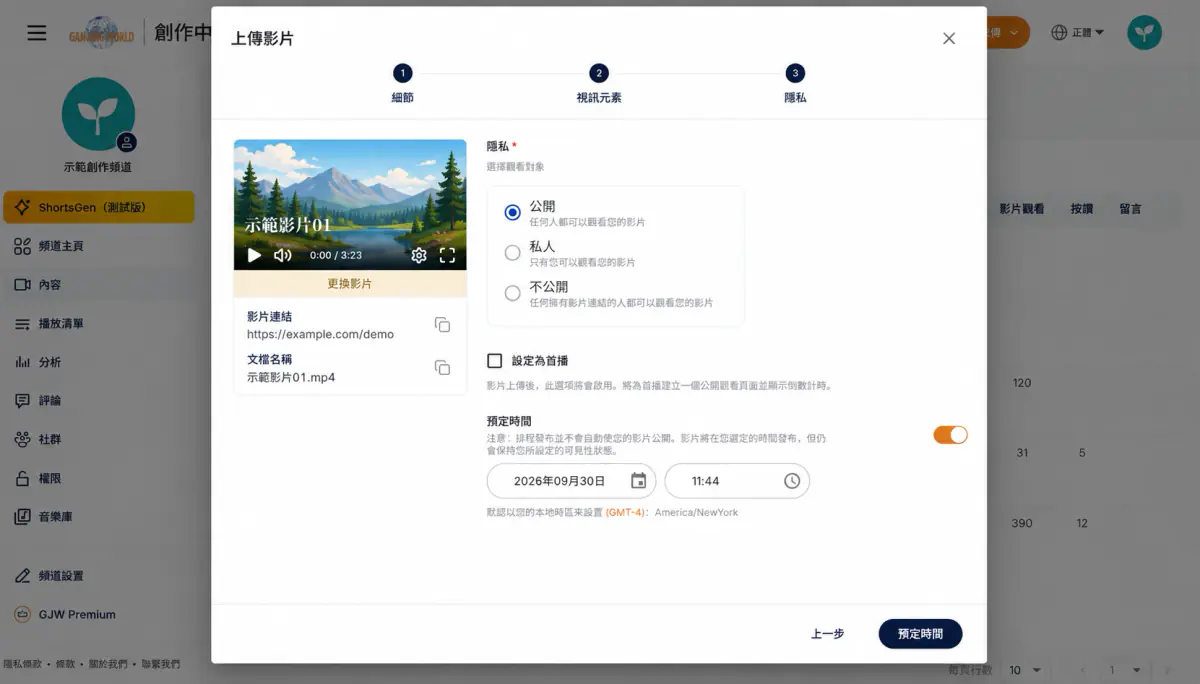Click the 聯繫我們 footer link

pyautogui.click(x=160, y=664)
